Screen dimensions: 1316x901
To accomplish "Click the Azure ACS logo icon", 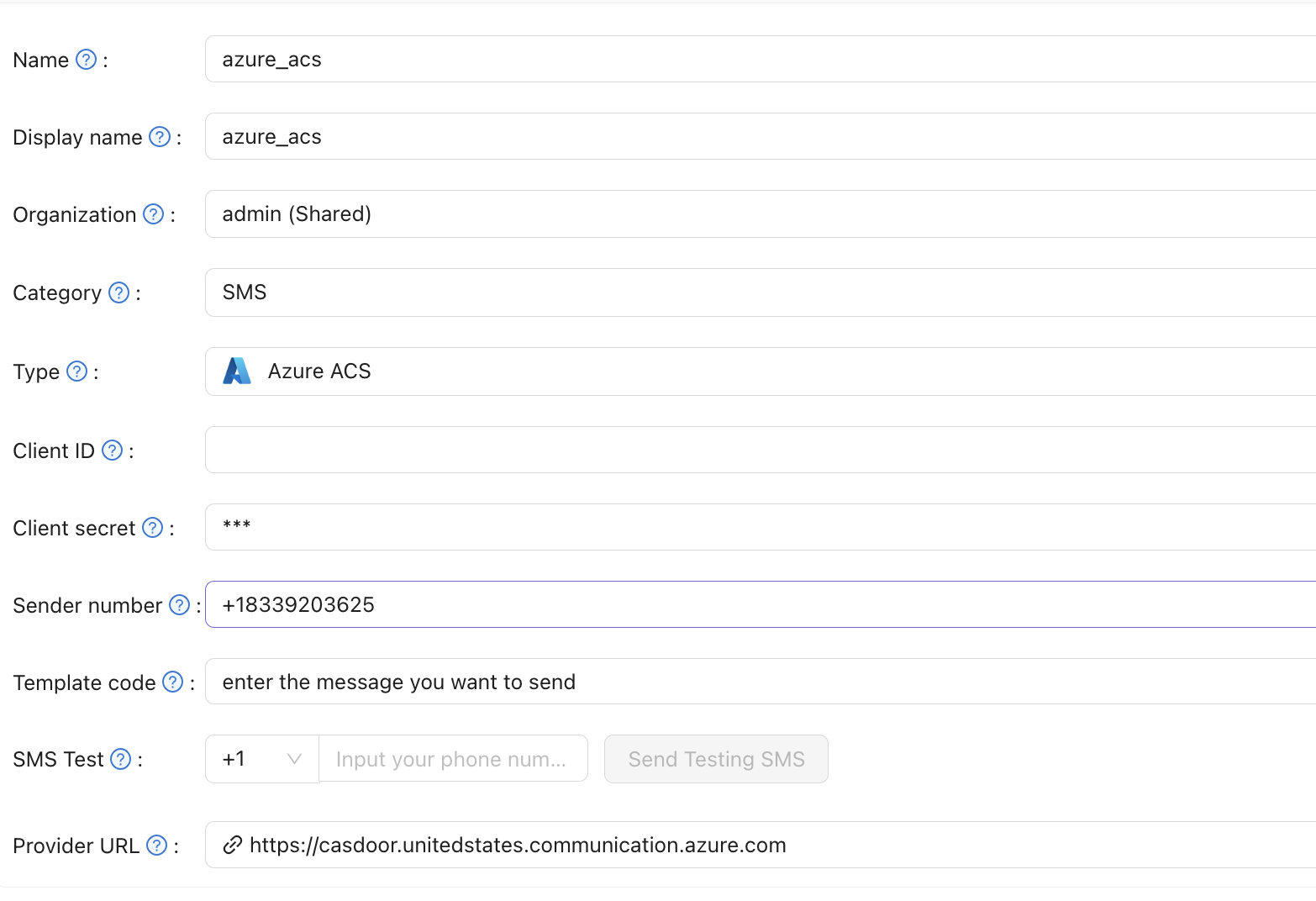I will (238, 371).
